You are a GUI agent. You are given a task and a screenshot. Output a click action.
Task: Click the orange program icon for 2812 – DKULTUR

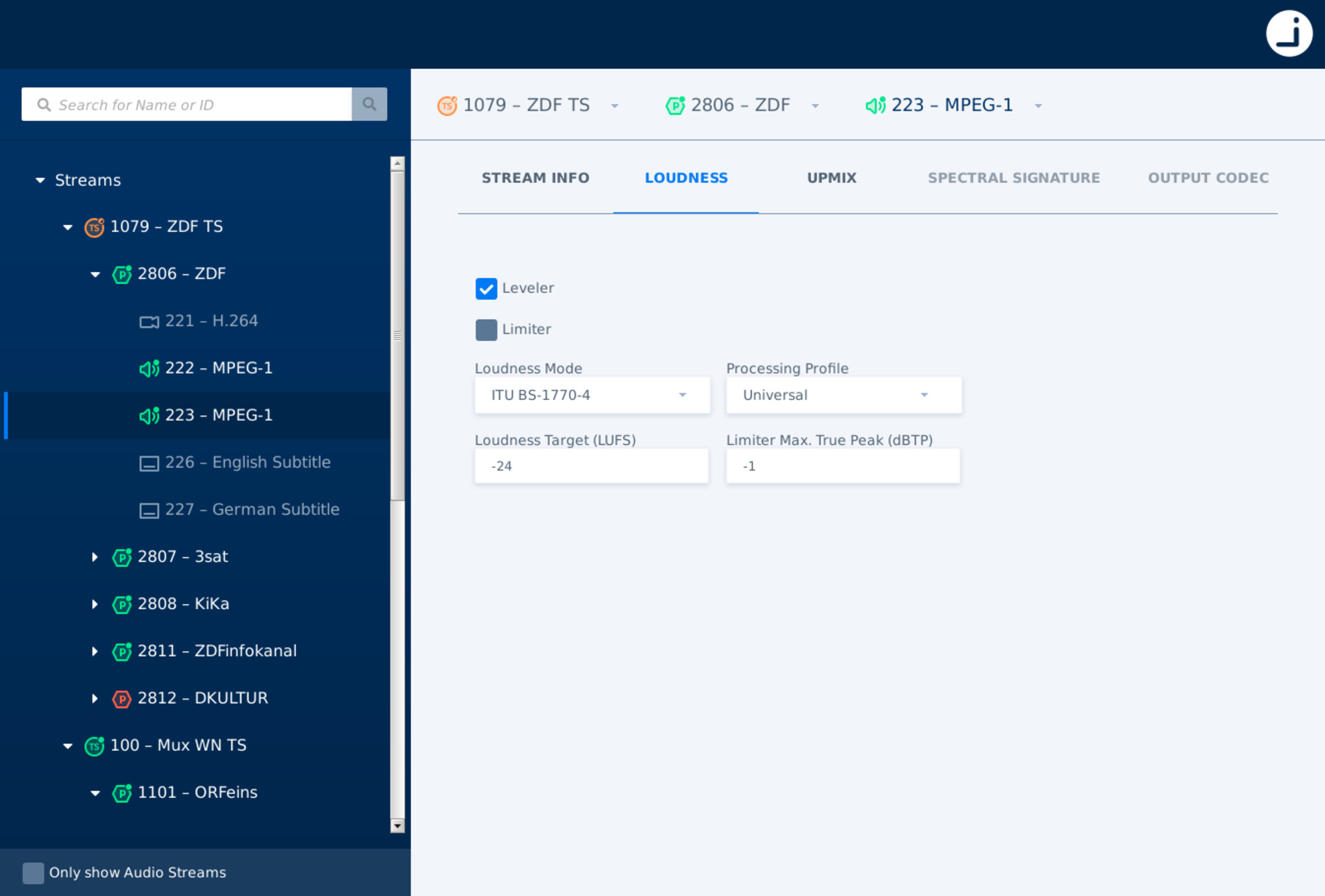click(122, 698)
